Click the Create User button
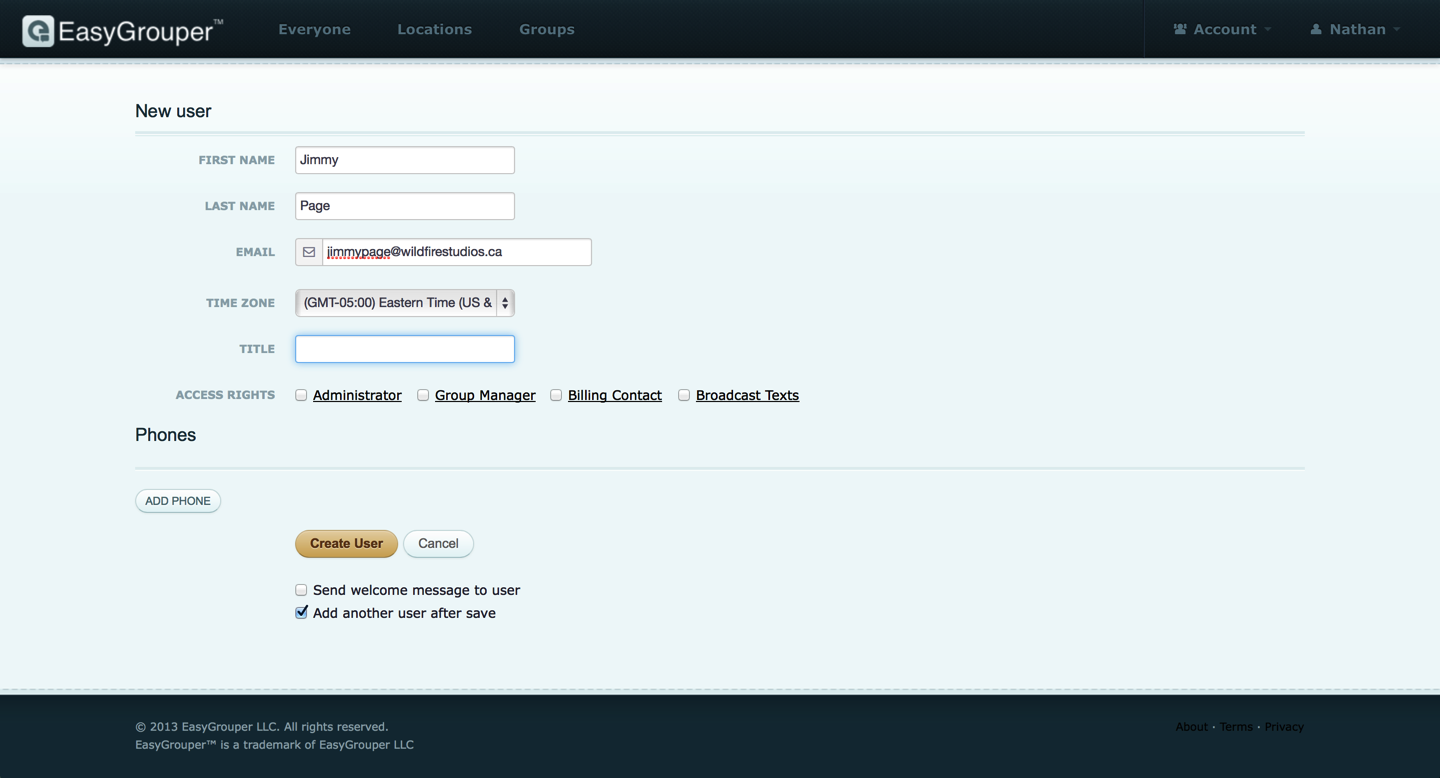The width and height of the screenshot is (1440, 778). 346,543
